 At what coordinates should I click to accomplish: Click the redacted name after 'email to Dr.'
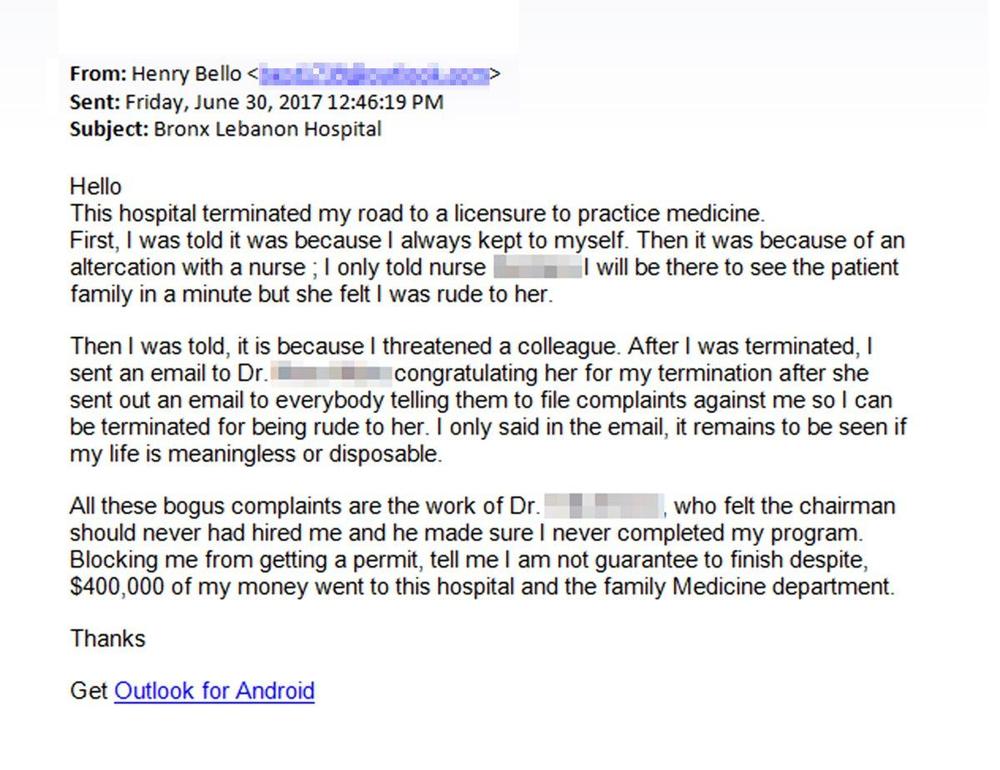click(331, 374)
